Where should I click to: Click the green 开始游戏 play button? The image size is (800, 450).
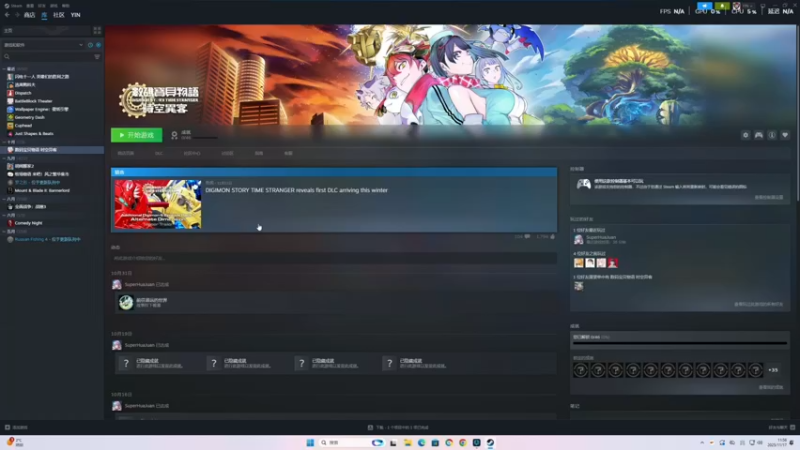pyautogui.click(x=136, y=135)
